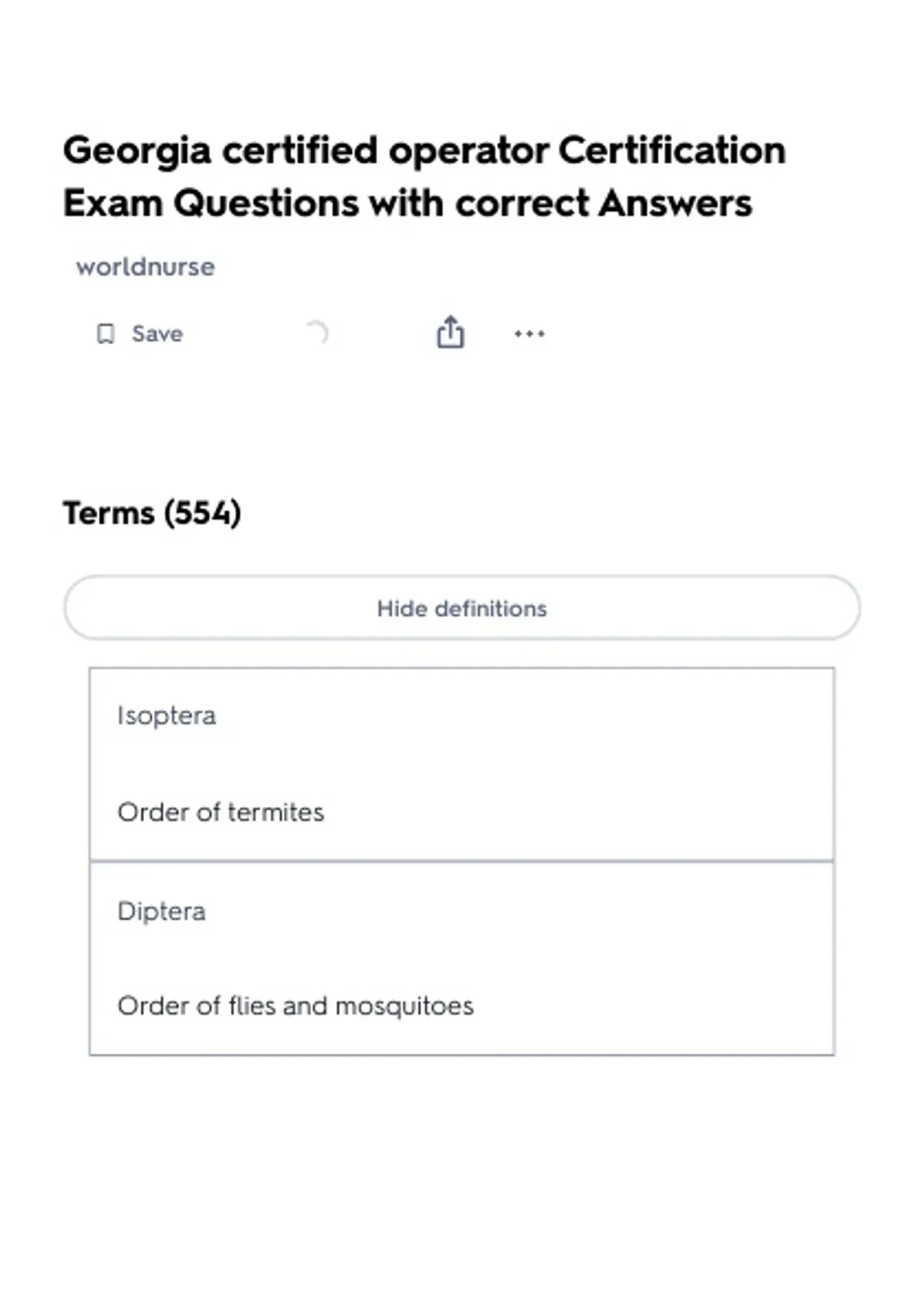Click the share icon

(450, 333)
